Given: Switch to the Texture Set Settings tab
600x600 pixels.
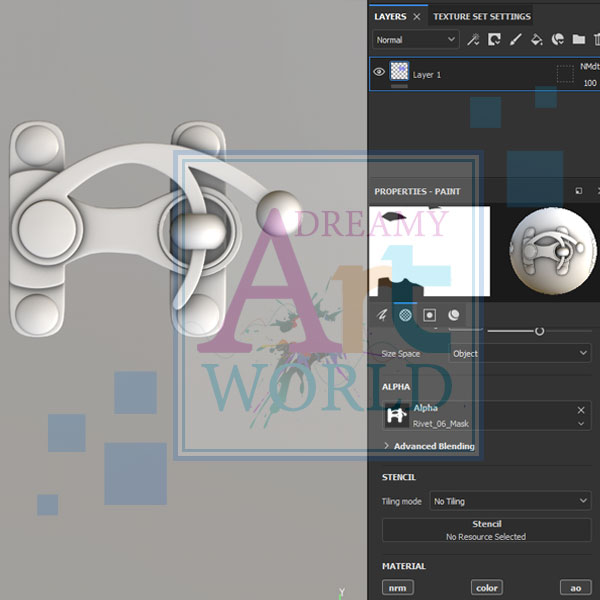Looking at the screenshot, I should coord(481,16).
